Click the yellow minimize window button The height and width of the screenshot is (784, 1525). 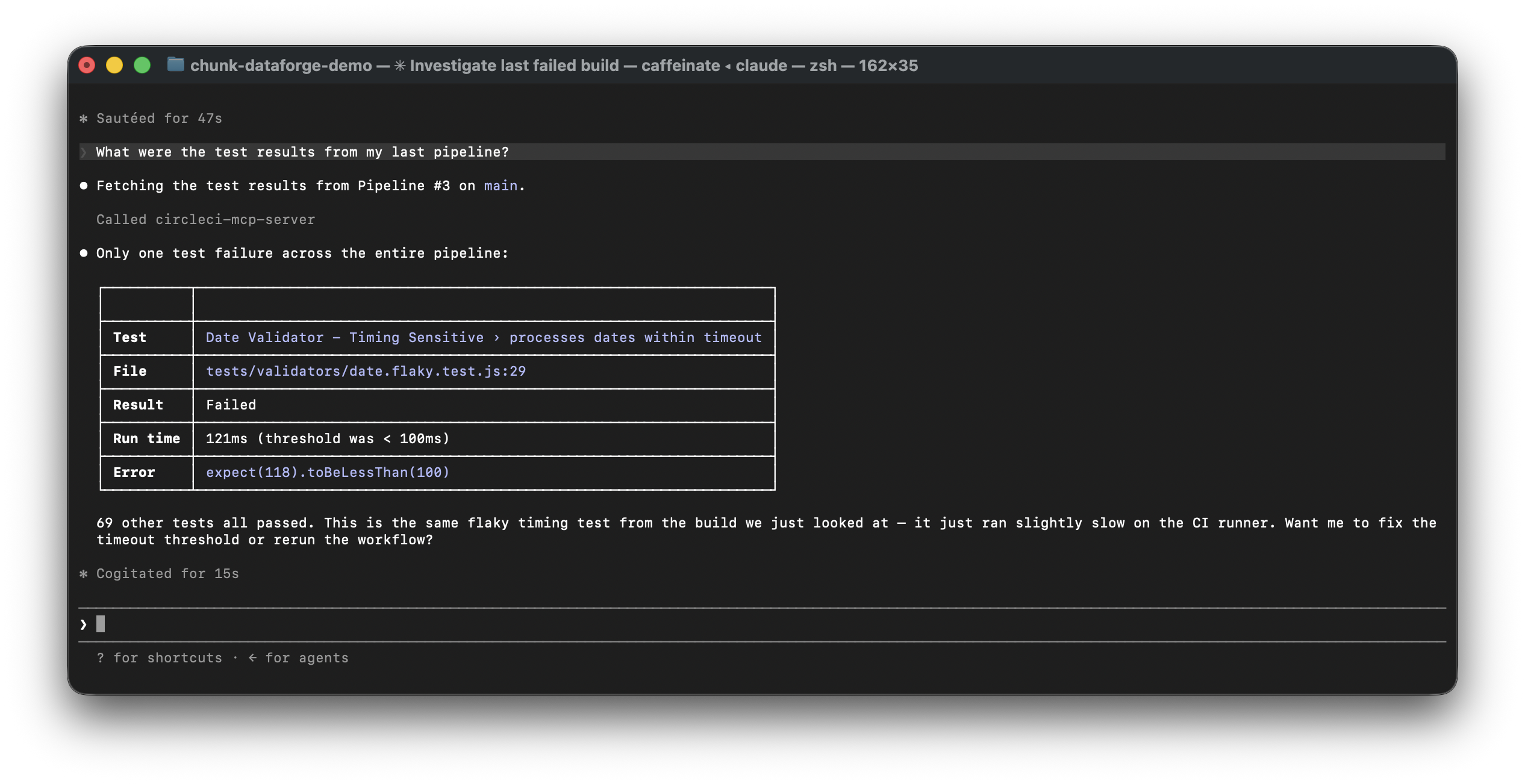(114, 65)
